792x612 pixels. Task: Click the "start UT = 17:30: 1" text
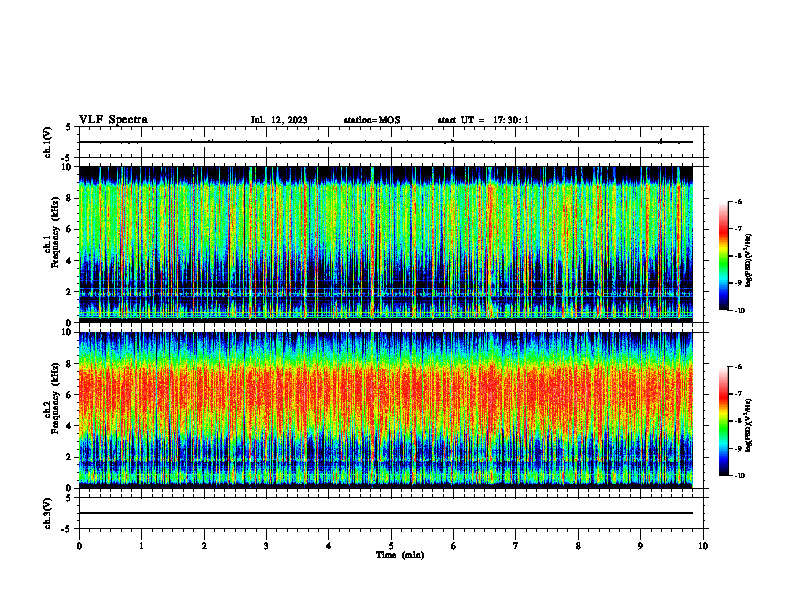(x=483, y=120)
